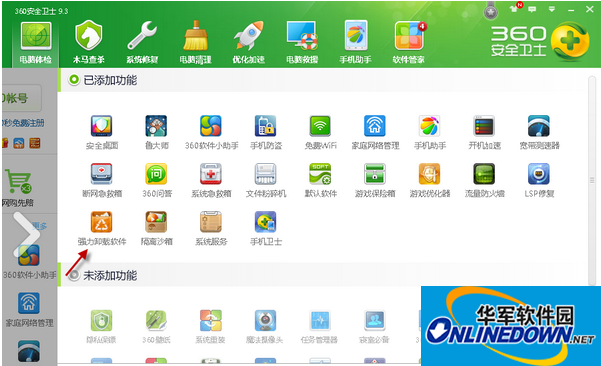
Task: Add 任务管理器 tool
Action: 320,326
